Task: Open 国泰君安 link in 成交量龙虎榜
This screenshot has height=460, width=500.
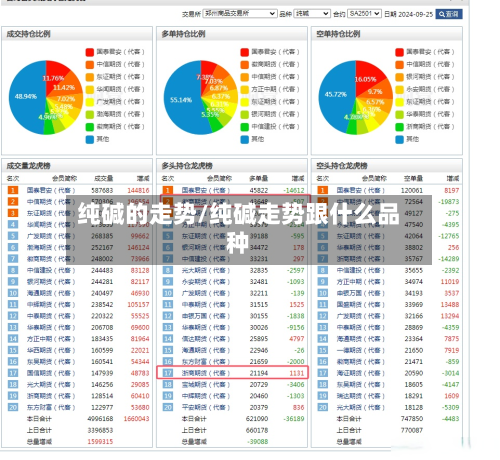Action: [x=51, y=190]
